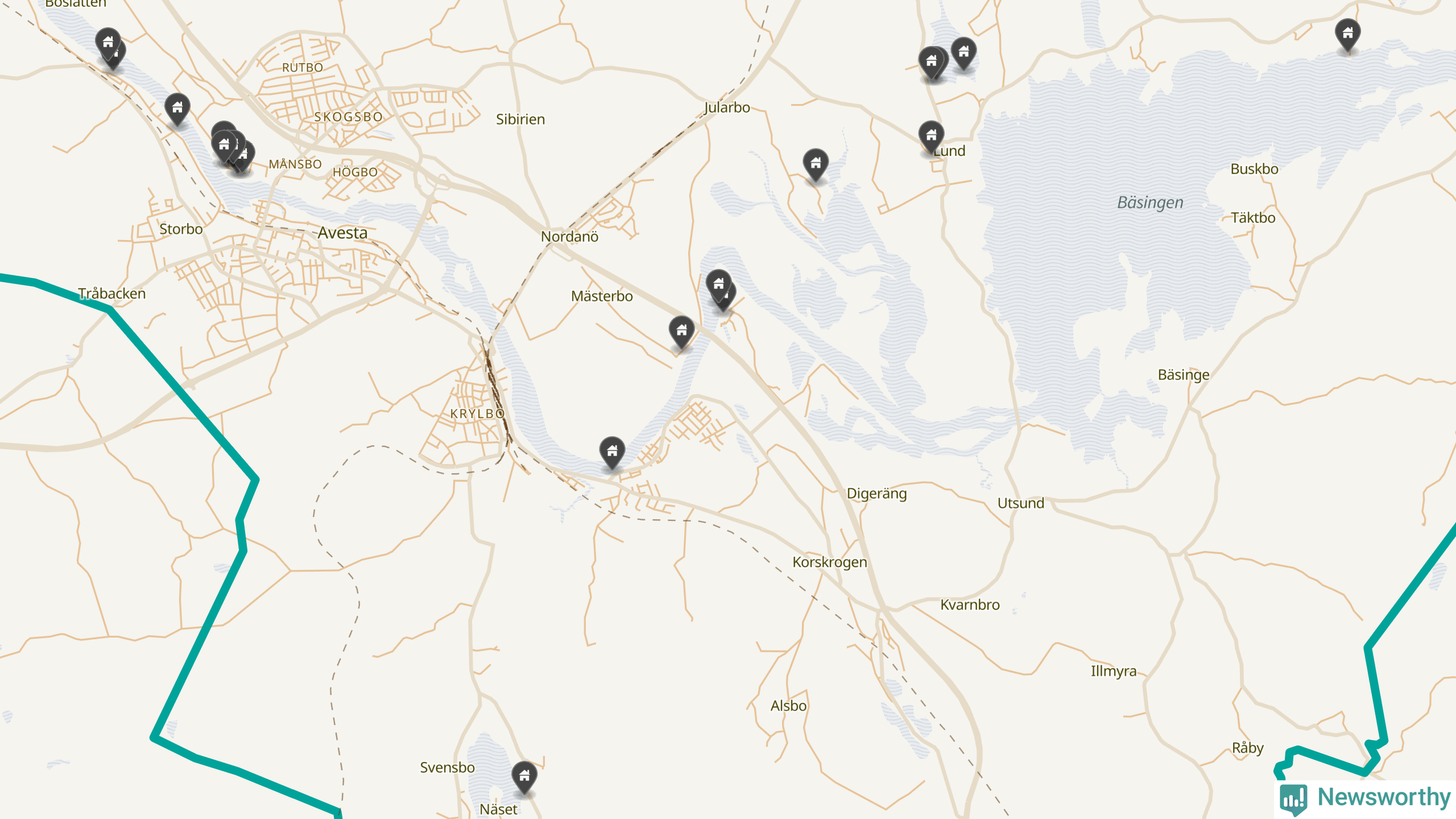Click the house marker on the river bend east of Krylbo
This screenshot has width=1456, height=819.
(612, 452)
